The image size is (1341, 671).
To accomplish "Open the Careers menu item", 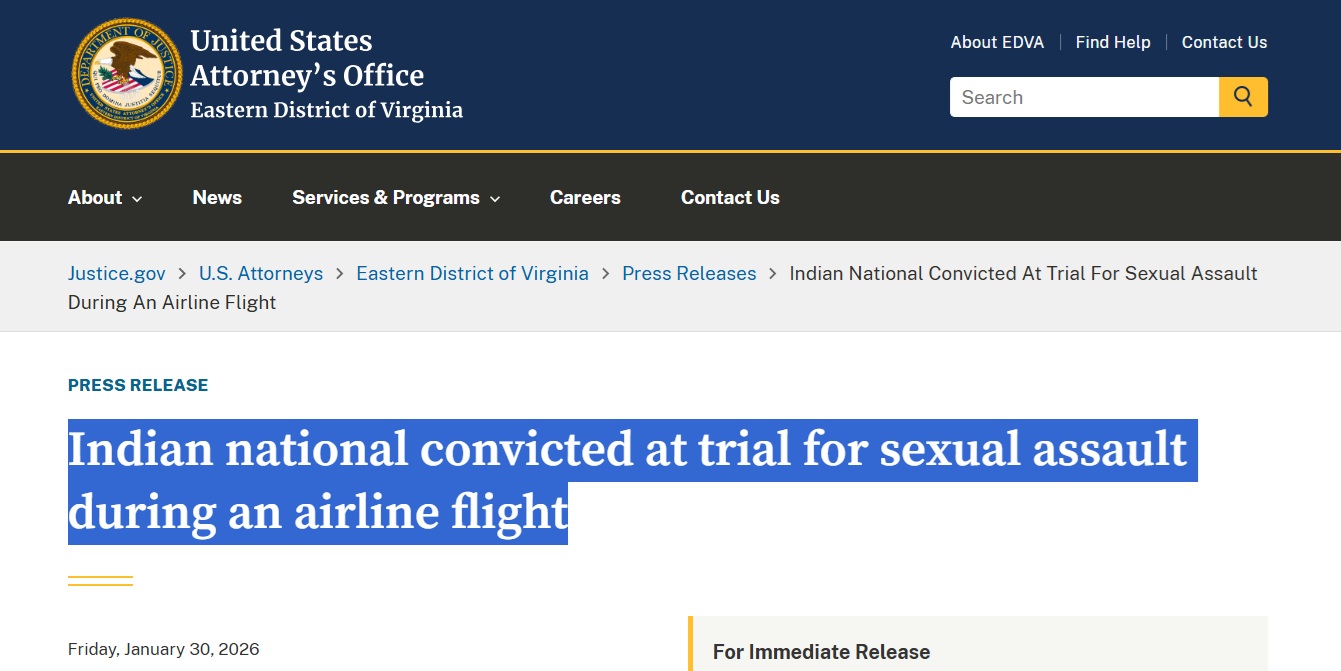I will [585, 197].
